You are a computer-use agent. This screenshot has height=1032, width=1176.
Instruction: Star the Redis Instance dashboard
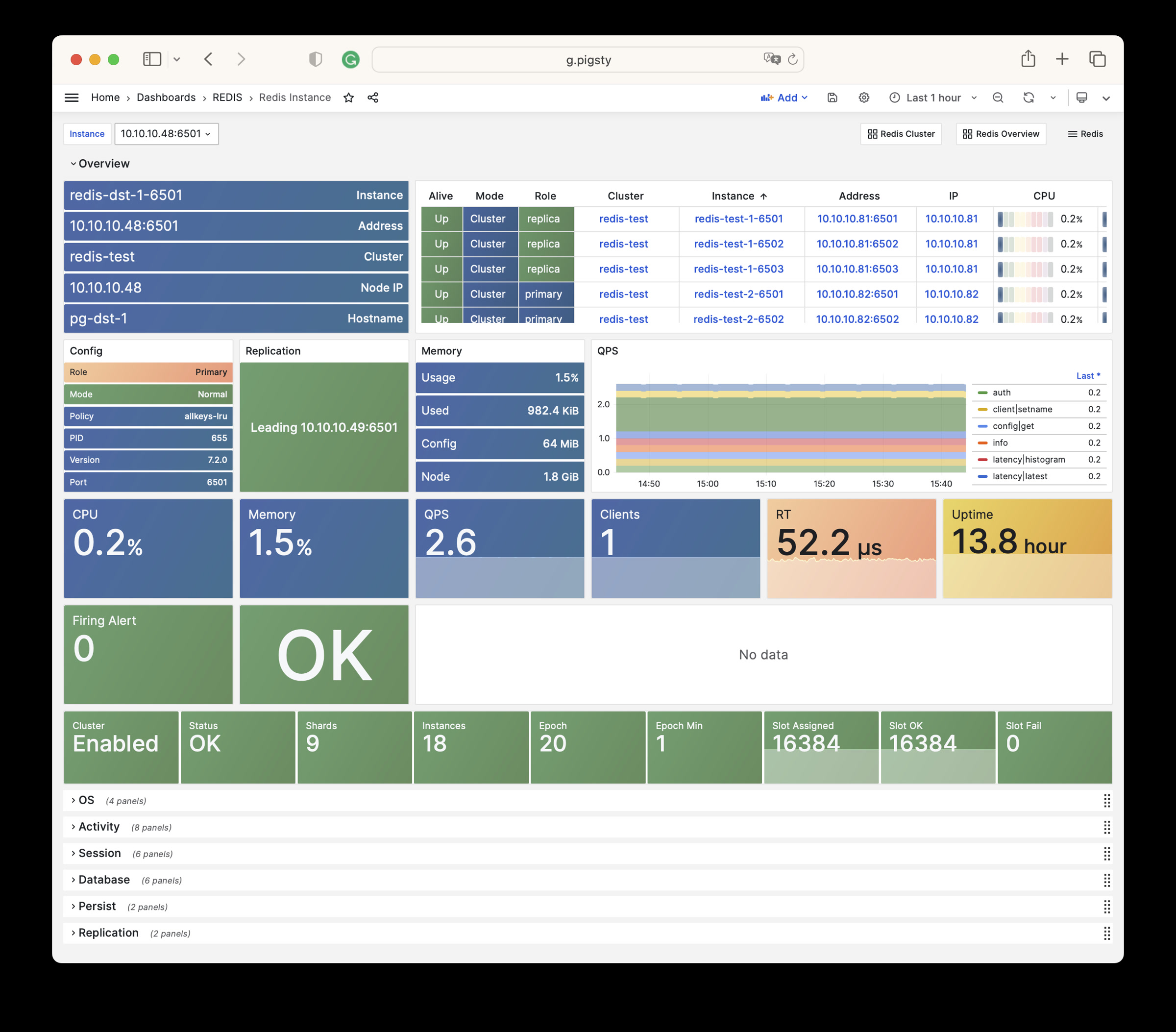pyautogui.click(x=348, y=98)
